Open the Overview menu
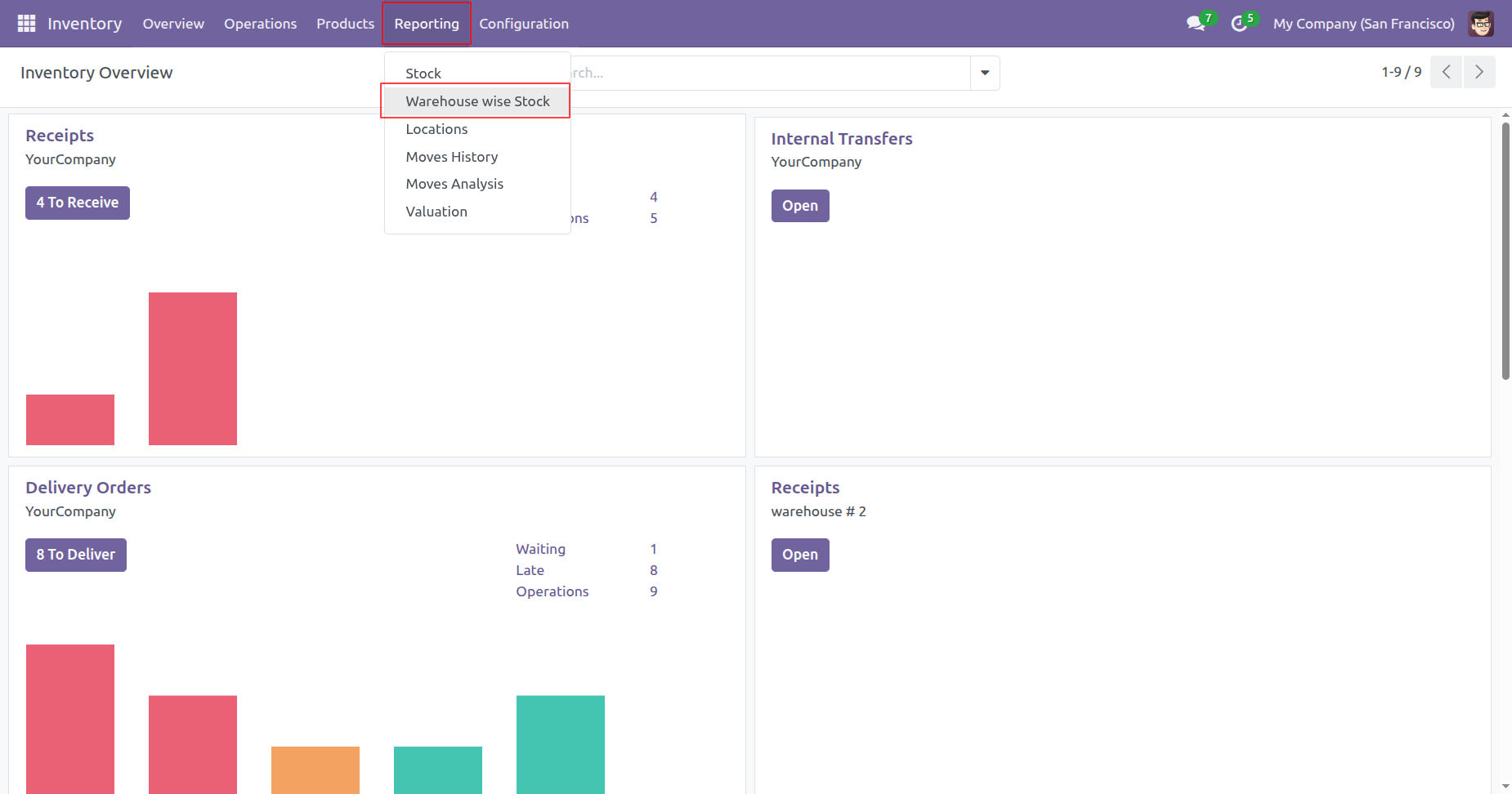The width and height of the screenshot is (1512, 794). click(173, 24)
